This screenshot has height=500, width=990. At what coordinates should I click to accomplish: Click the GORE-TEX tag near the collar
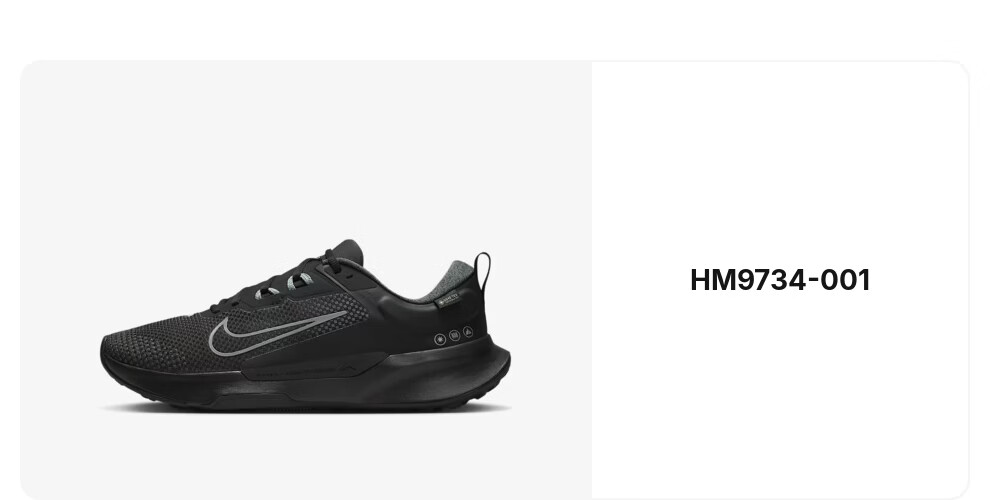click(x=449, y=299)
